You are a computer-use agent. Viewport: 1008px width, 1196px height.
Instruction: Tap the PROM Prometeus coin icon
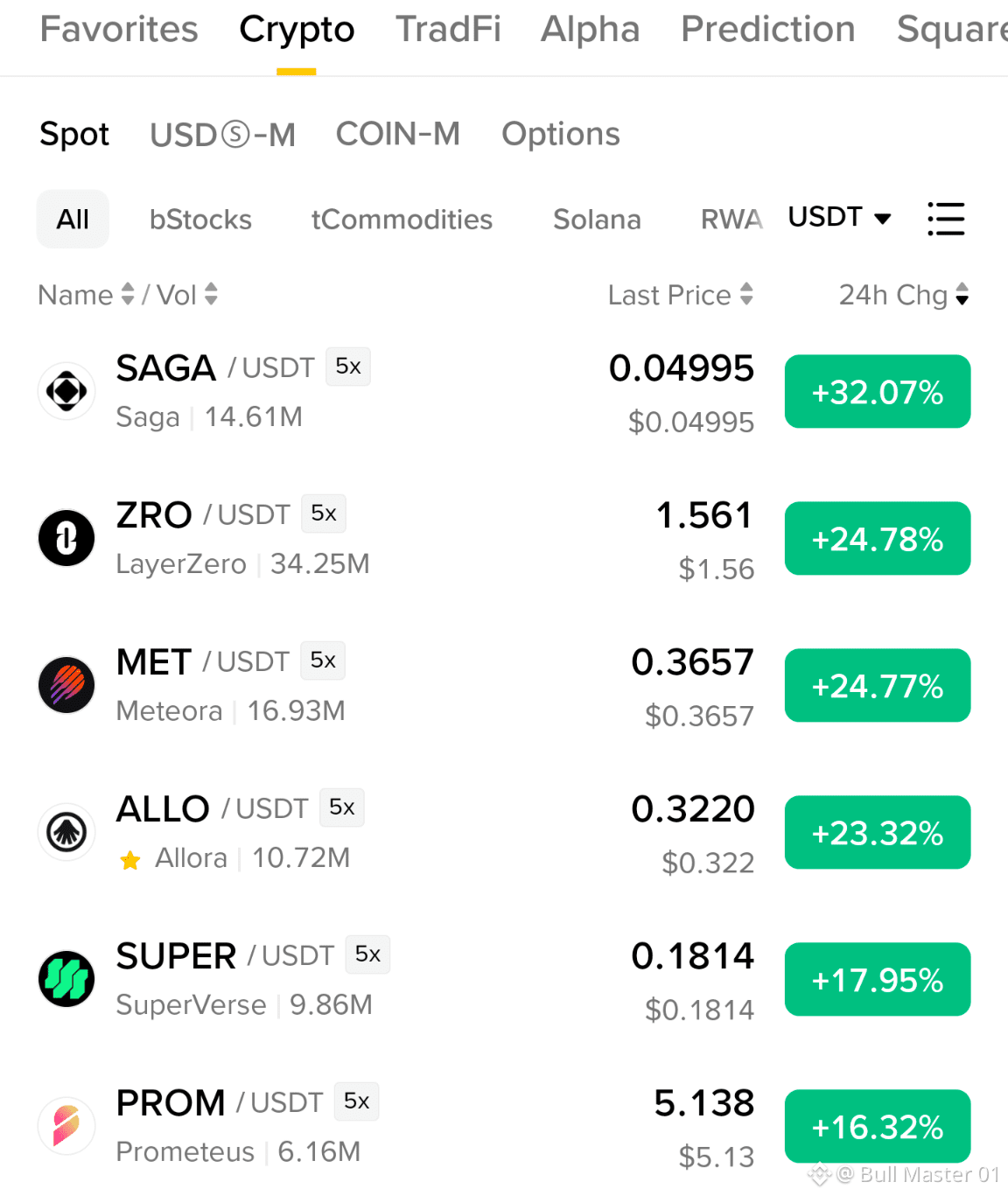pyautogui.click(x=66, y=1126)
